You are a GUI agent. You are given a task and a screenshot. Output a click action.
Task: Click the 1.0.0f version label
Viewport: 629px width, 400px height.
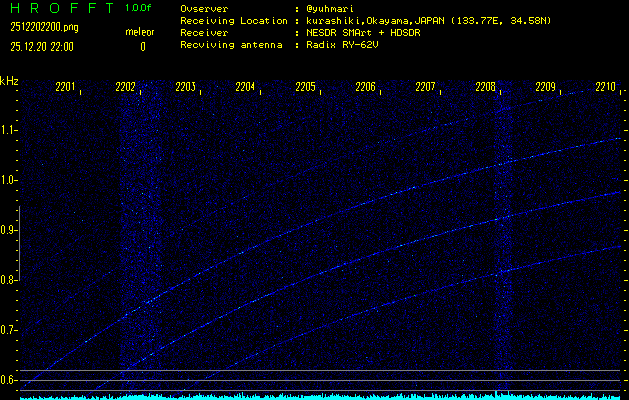[139, 8]
